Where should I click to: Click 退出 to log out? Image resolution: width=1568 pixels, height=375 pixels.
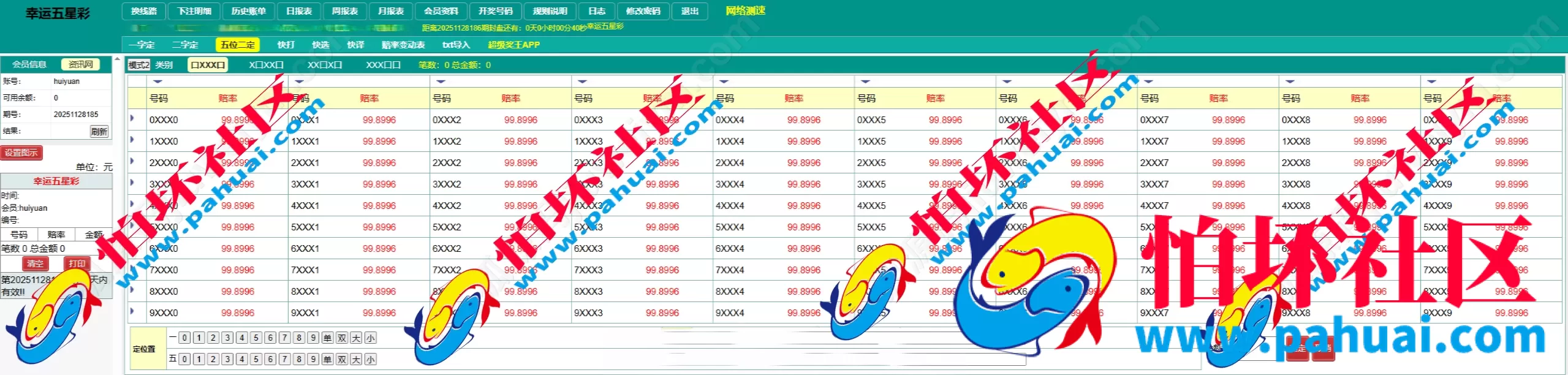pos(690,11)
